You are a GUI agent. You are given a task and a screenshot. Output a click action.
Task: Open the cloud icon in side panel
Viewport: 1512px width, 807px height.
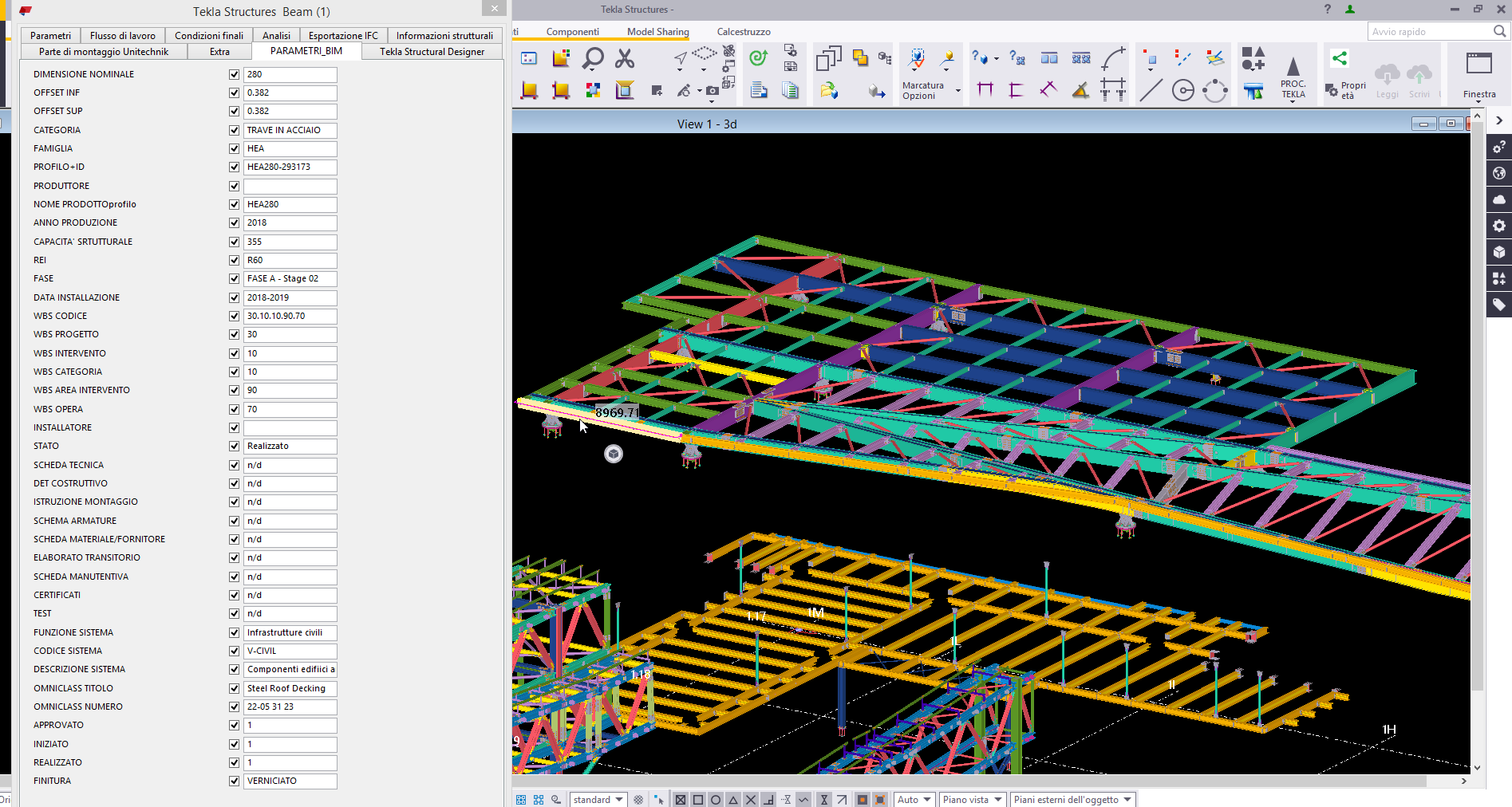[x=1499, y=199]
